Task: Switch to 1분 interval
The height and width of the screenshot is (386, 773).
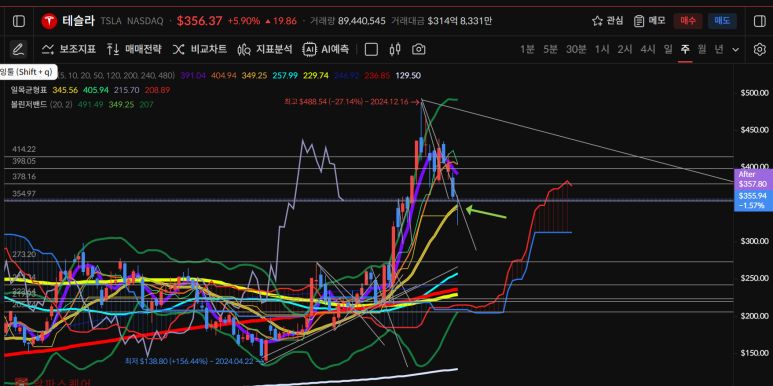Action: (x=527, y=49)
